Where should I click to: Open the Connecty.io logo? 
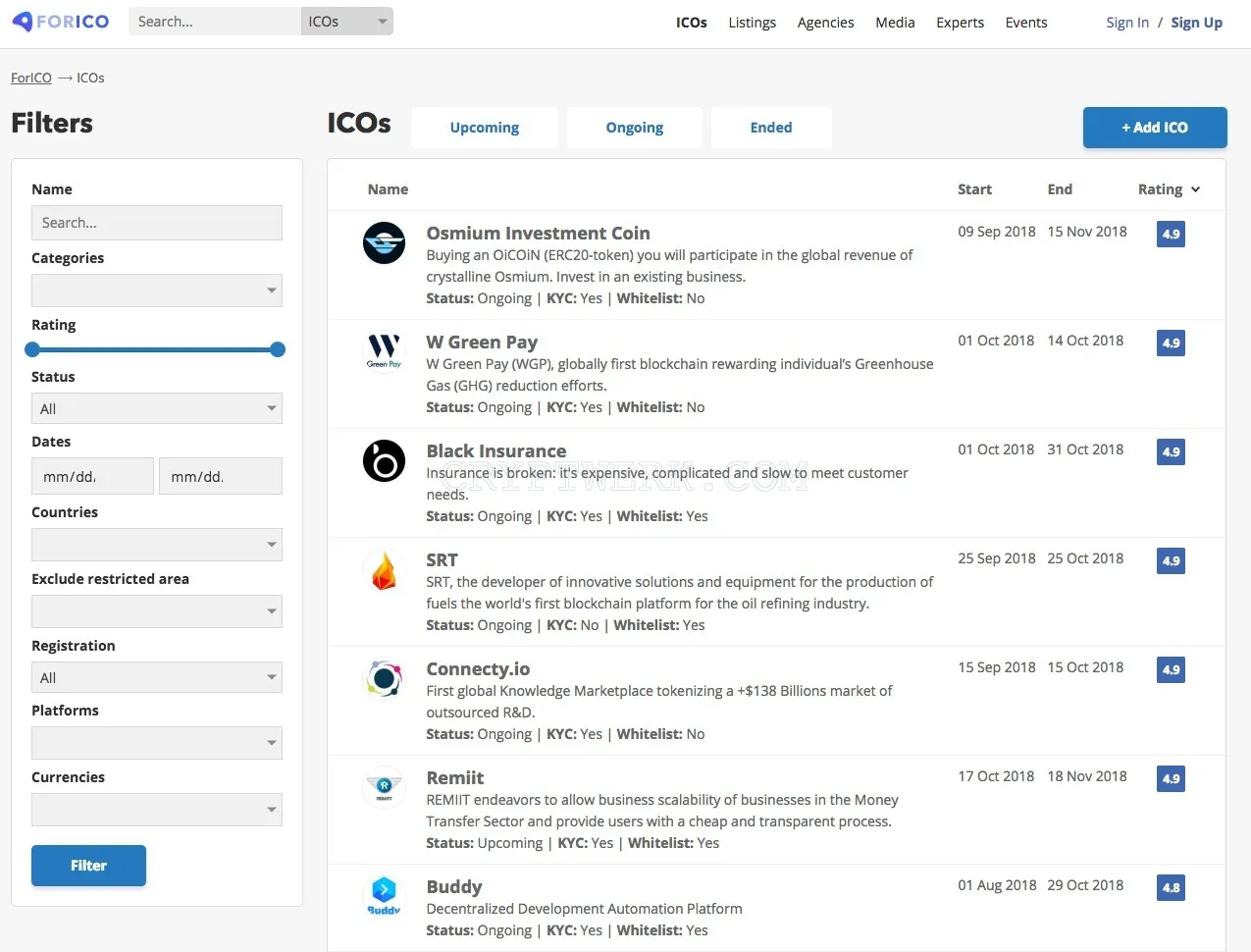tap(384, 678)
